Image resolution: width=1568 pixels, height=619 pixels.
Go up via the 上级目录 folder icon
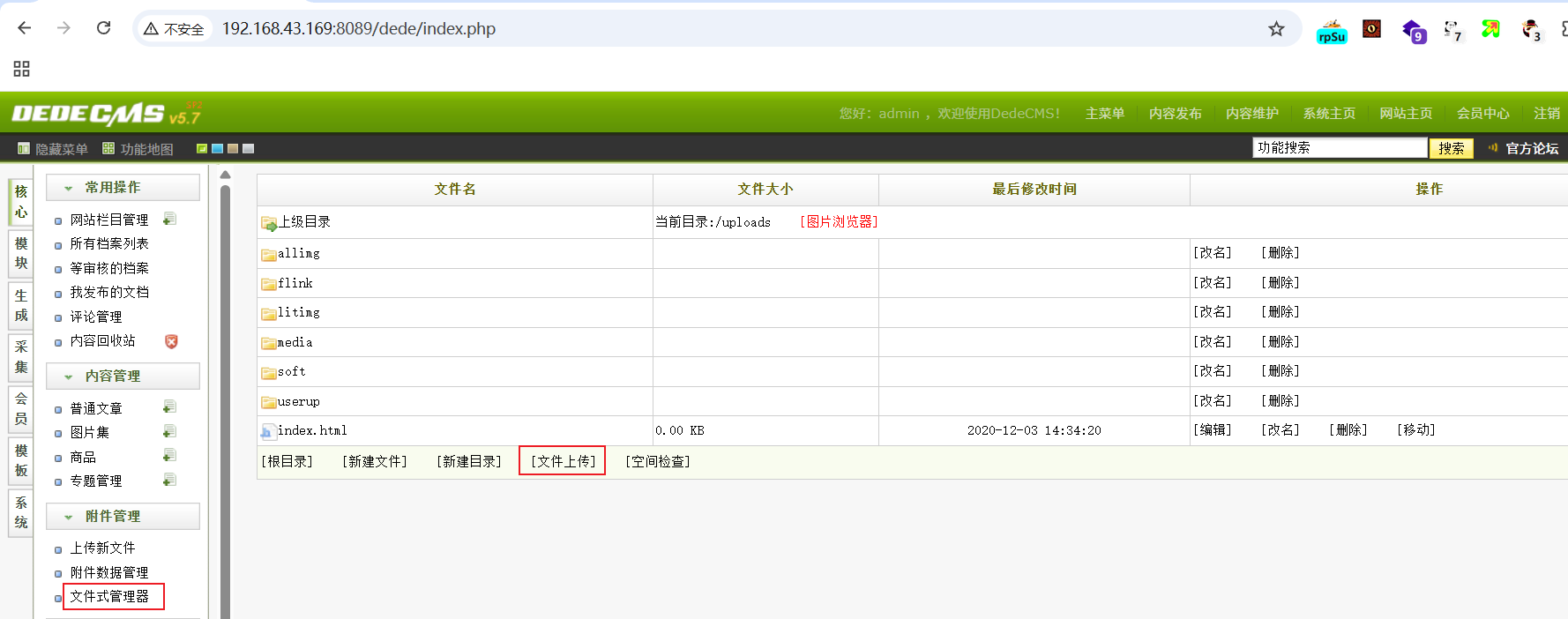(x=268, y=223)
